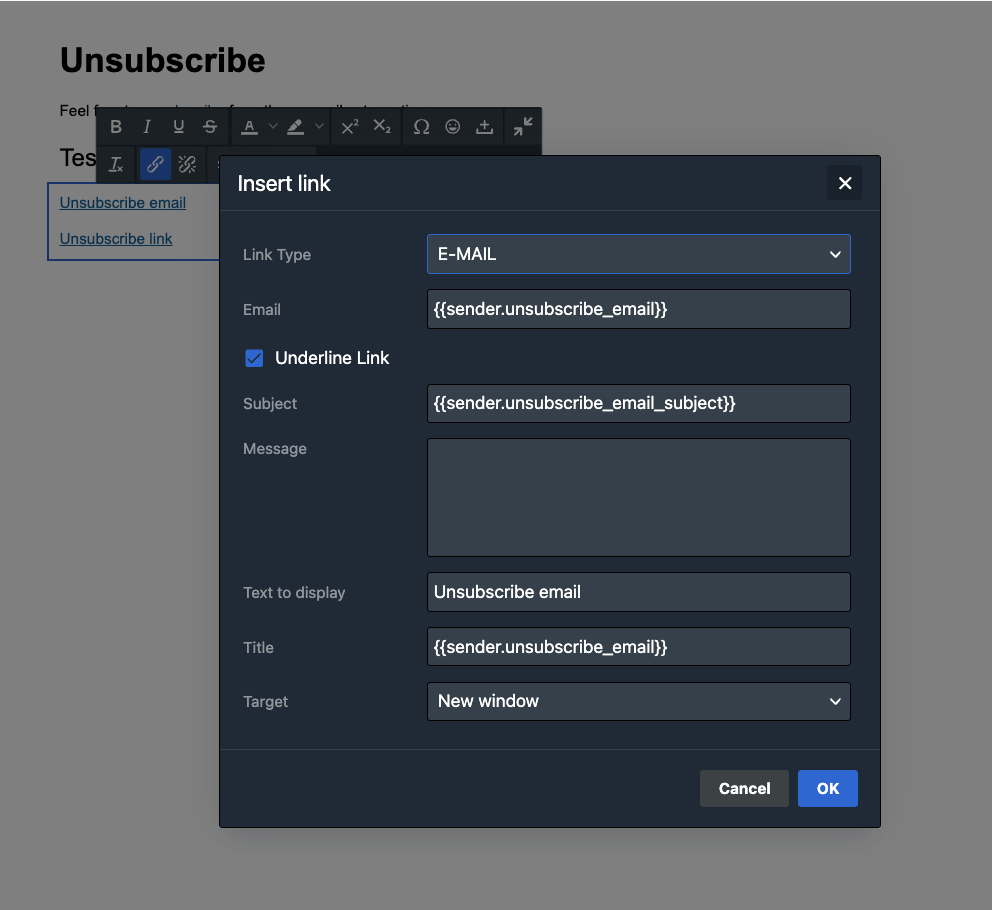Apply italic formatting
Screen dimensions: 992x910
[x=147, y=127]
